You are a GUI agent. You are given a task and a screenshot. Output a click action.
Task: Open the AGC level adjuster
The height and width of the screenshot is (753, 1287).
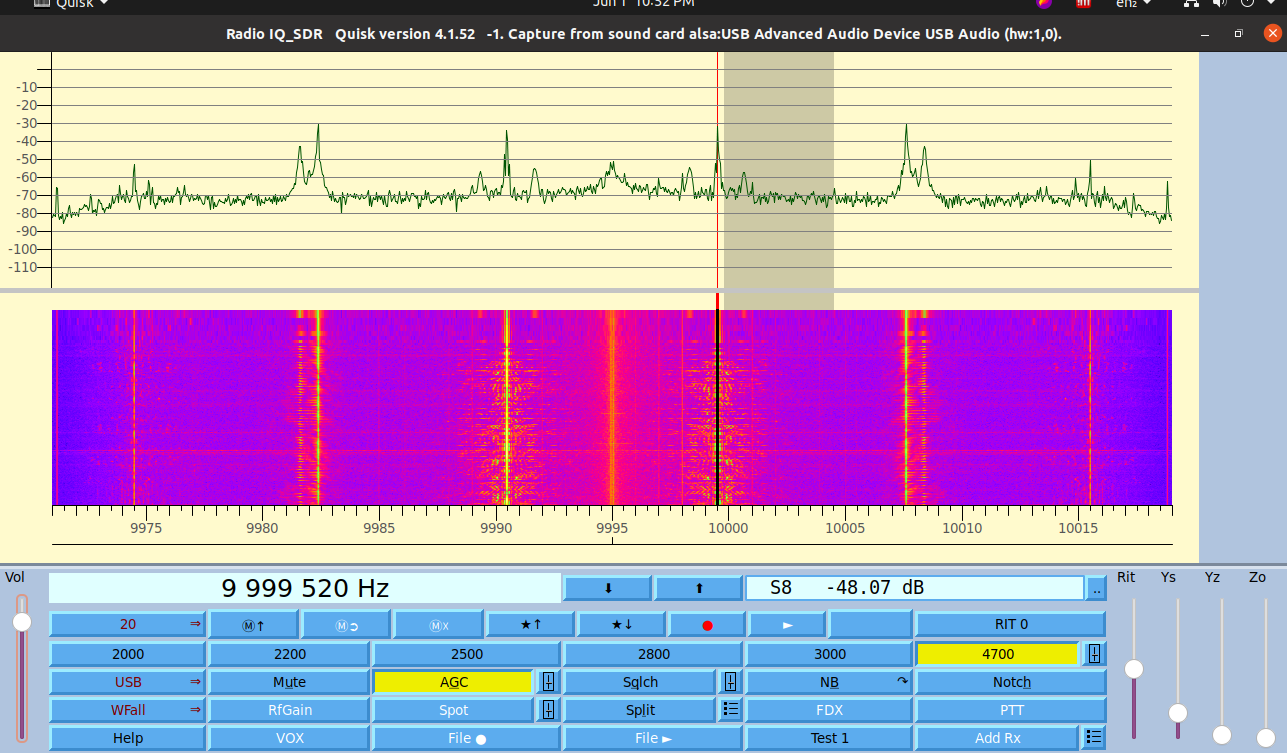pyautogui.click(x=549, y=681)
